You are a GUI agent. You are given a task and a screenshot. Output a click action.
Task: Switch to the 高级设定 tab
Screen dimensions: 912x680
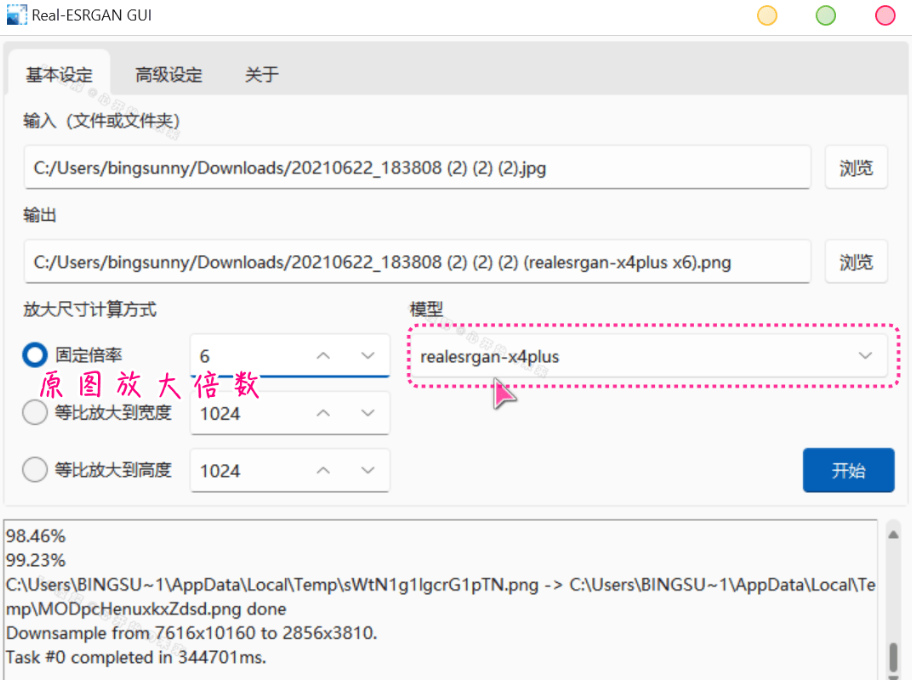(x=168, y=74)
